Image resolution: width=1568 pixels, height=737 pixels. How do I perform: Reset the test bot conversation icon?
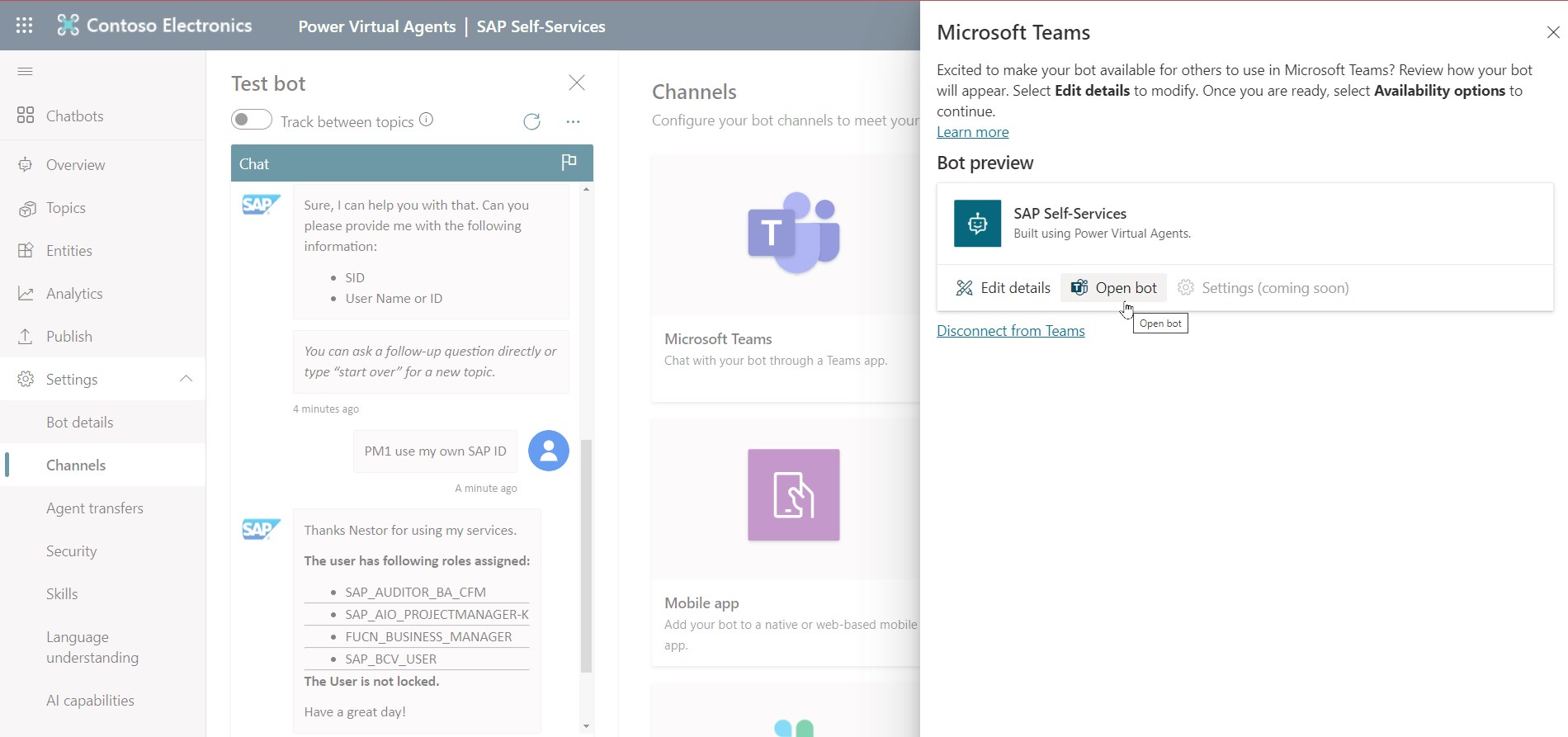(532, 122)
